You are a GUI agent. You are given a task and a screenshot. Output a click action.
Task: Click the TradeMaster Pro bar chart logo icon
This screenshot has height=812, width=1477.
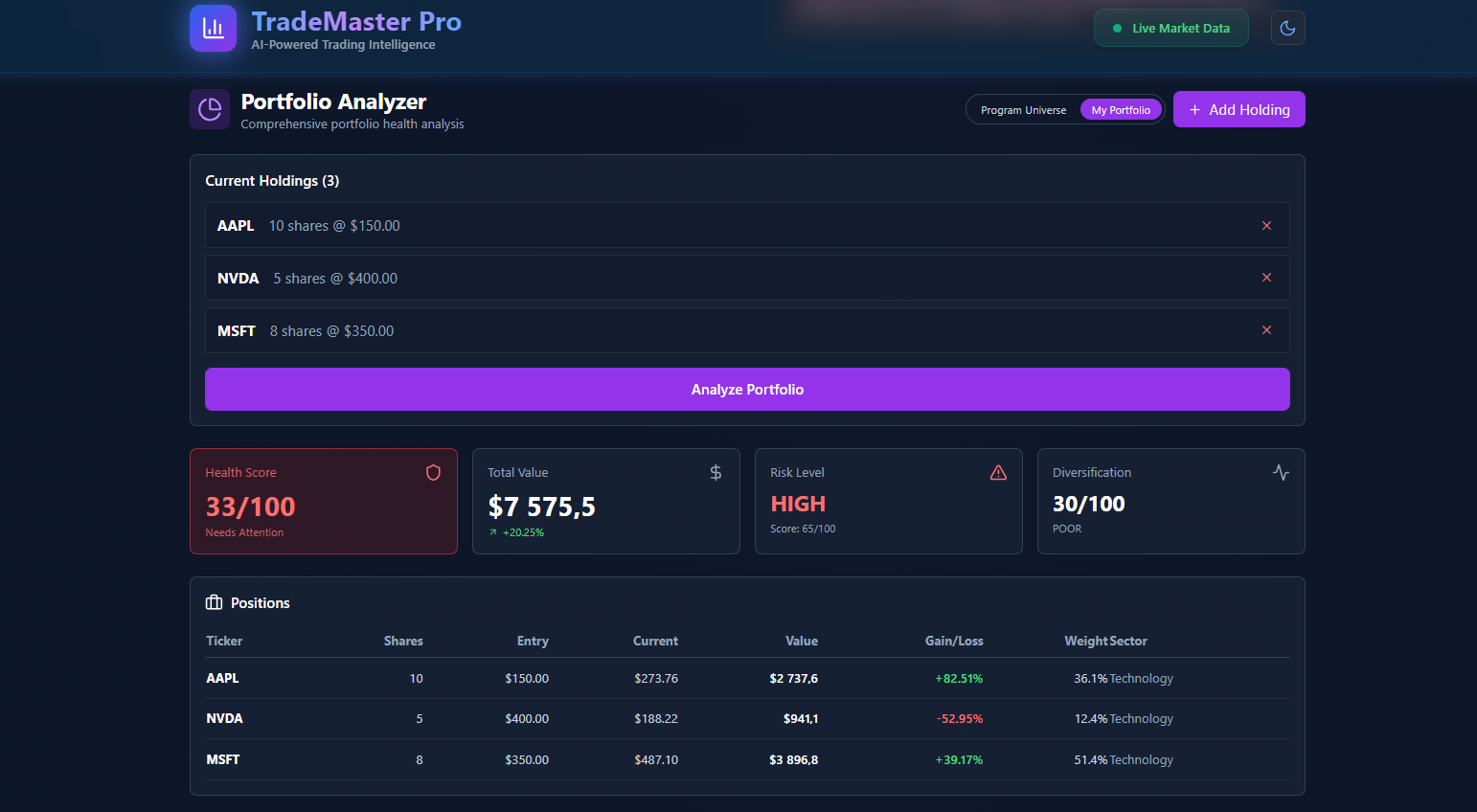point(212,28)
